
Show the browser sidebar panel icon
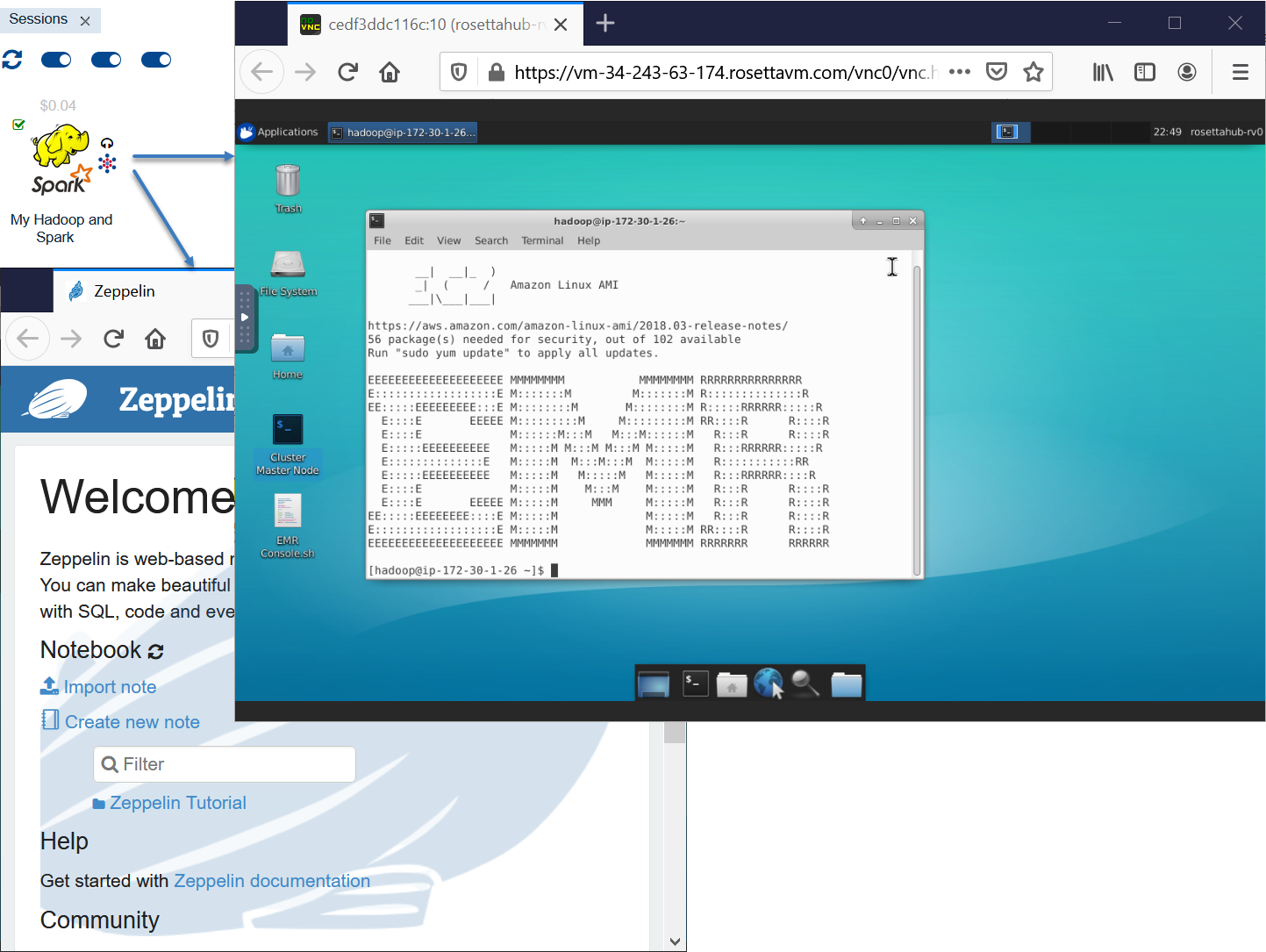tap(1145, 72)
